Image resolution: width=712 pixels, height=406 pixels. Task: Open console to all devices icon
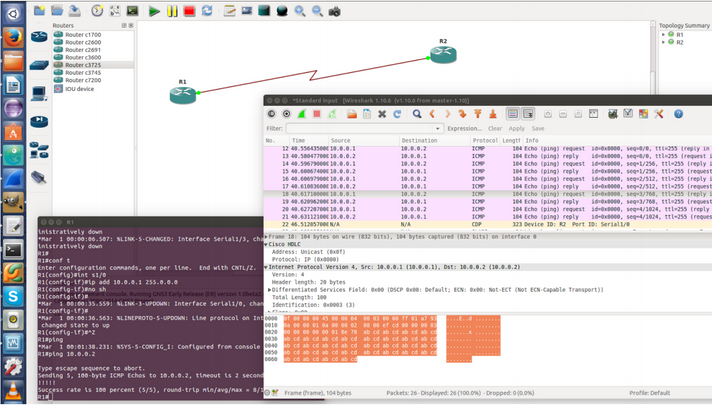coord(132,11)
